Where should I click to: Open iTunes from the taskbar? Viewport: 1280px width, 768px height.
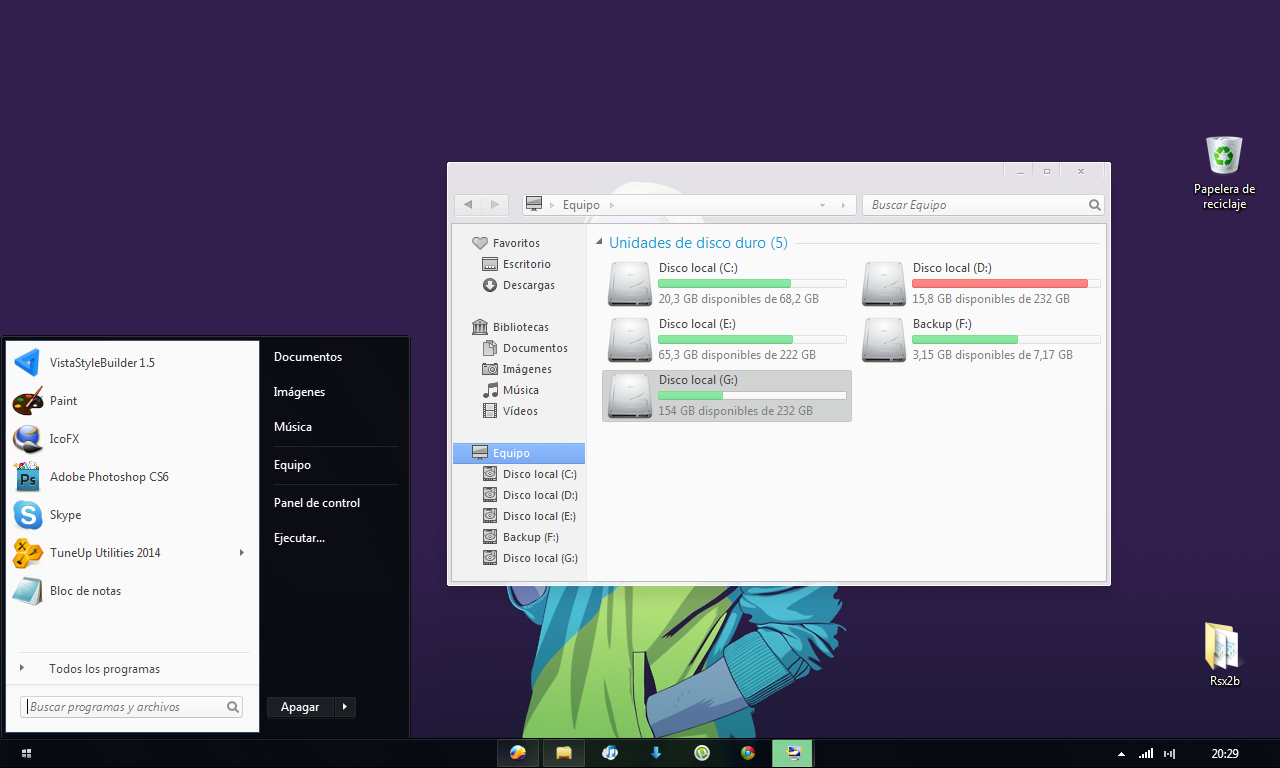point(610,753)
